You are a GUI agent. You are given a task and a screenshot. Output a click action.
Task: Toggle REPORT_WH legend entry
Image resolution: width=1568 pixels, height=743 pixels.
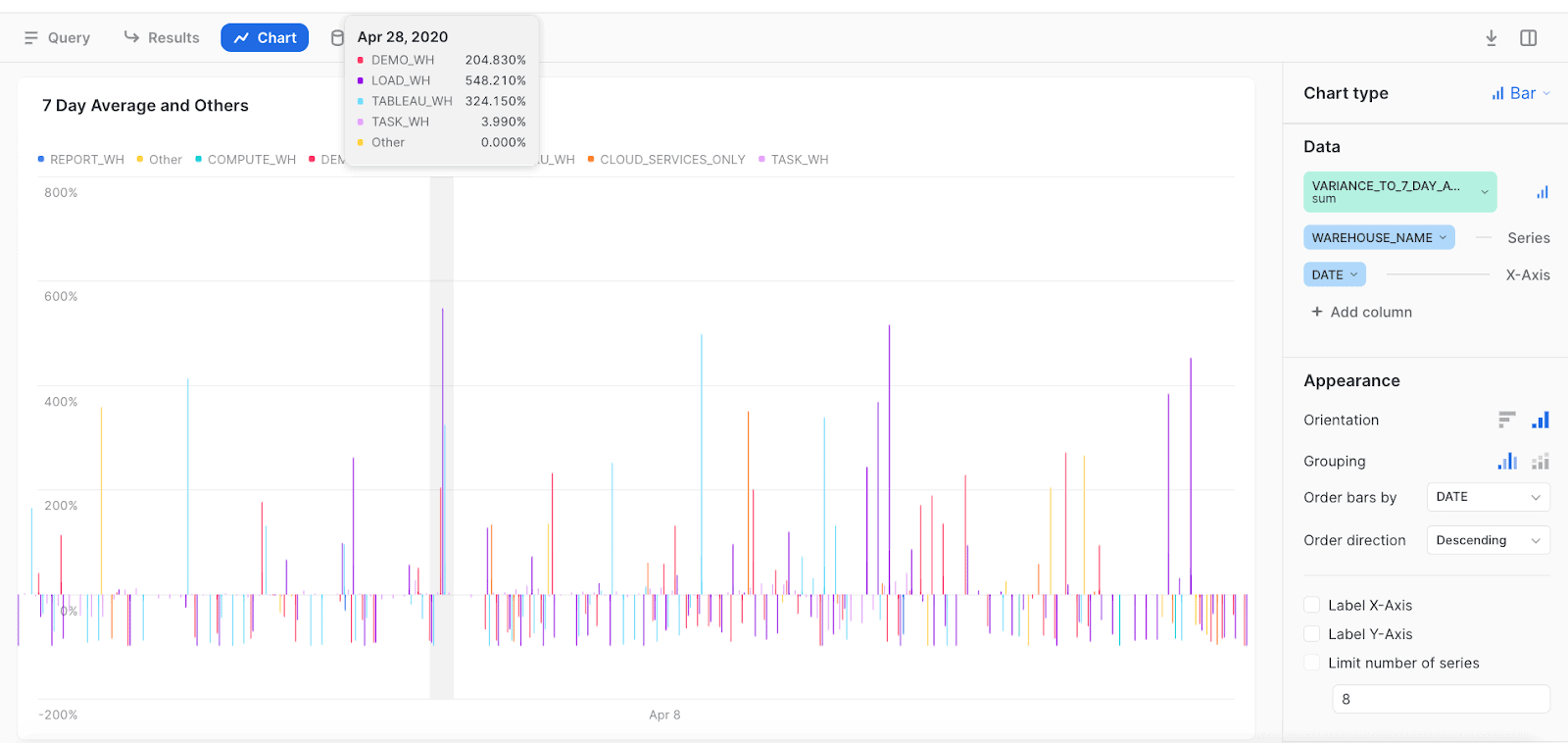click(x=80, y=159)
